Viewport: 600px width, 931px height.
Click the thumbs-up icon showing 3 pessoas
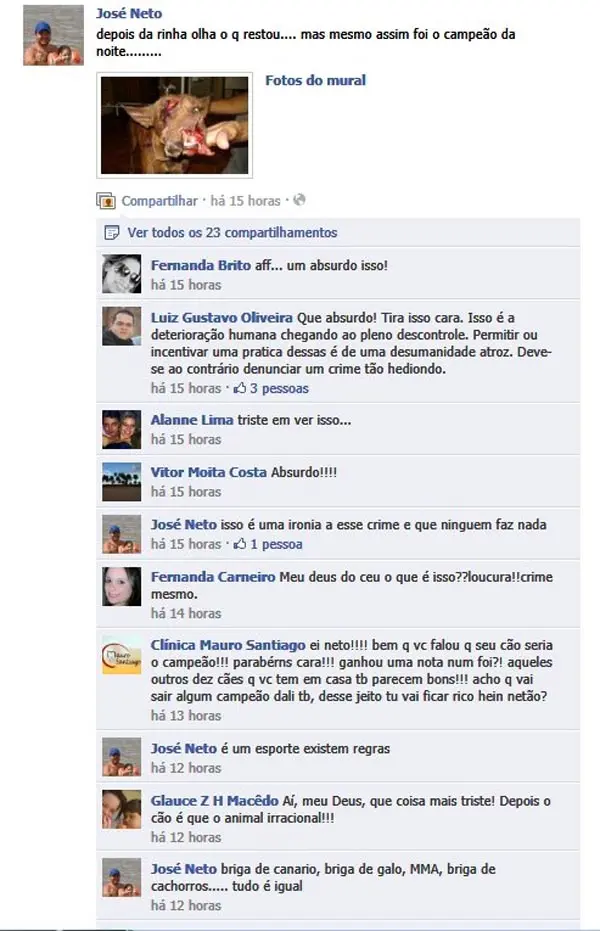(x=240, y=388)
